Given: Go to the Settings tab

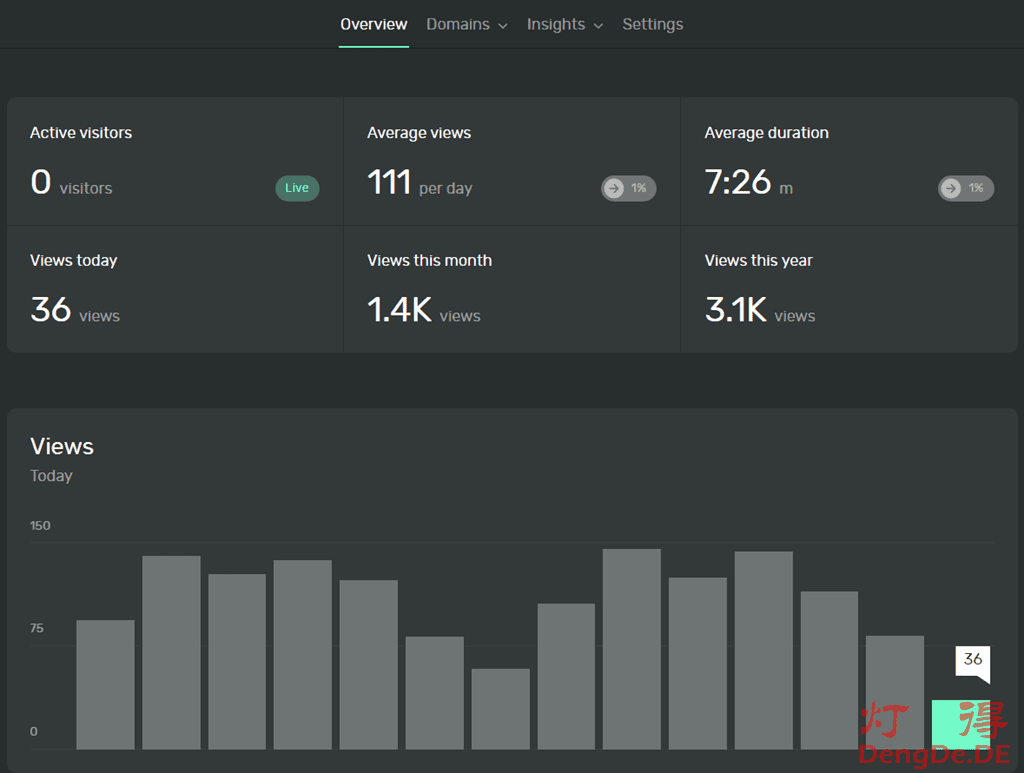Looking at the screenshot, I should coord(652,24).
